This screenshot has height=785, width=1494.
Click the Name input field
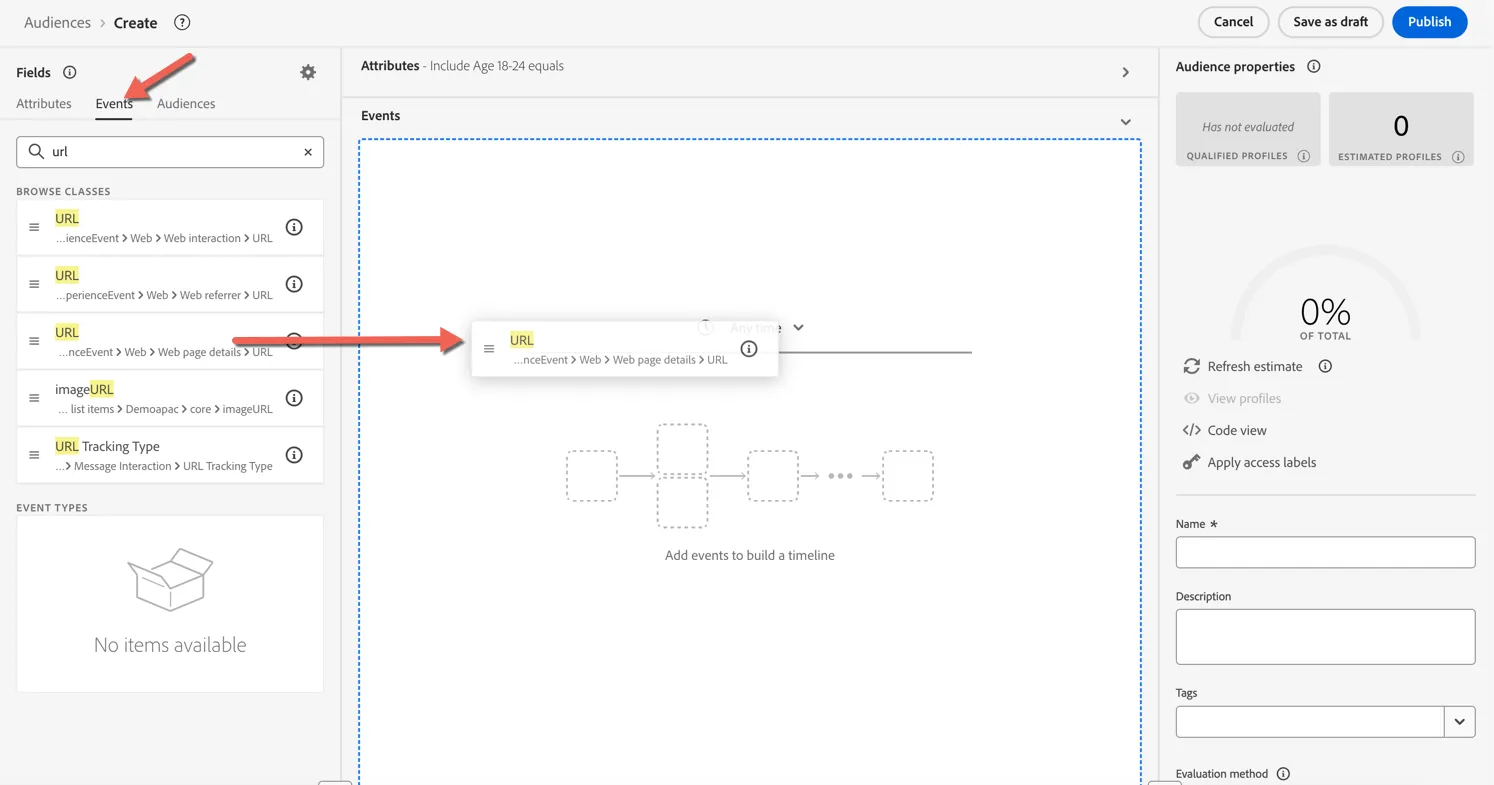[1325, 552]
